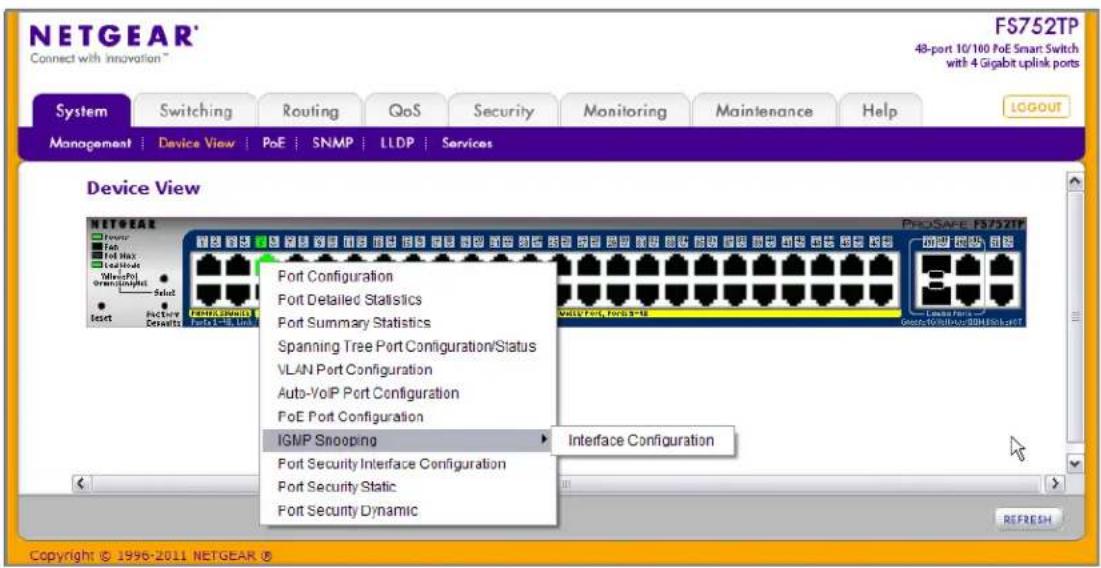Click port 3 on the switch image

click(237, 265)
